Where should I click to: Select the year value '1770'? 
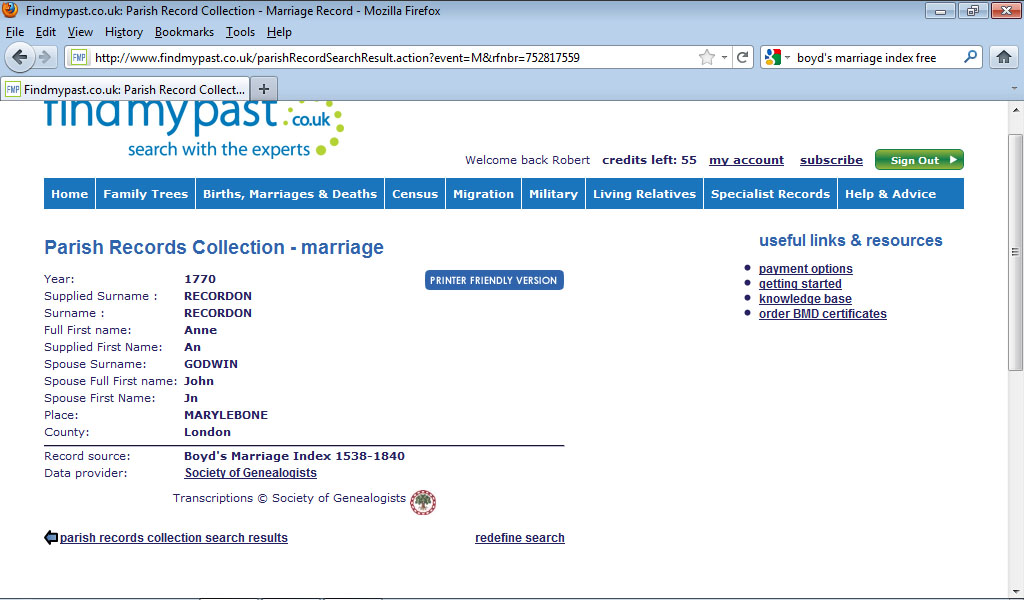[200, 279]
